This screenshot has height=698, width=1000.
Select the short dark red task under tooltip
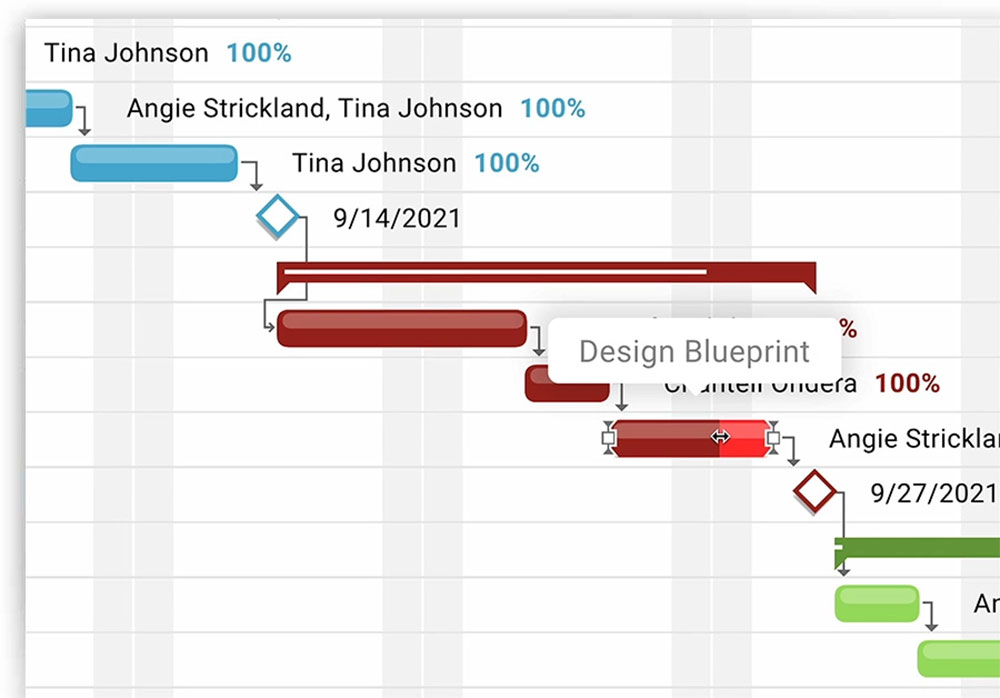pos(567,384)
